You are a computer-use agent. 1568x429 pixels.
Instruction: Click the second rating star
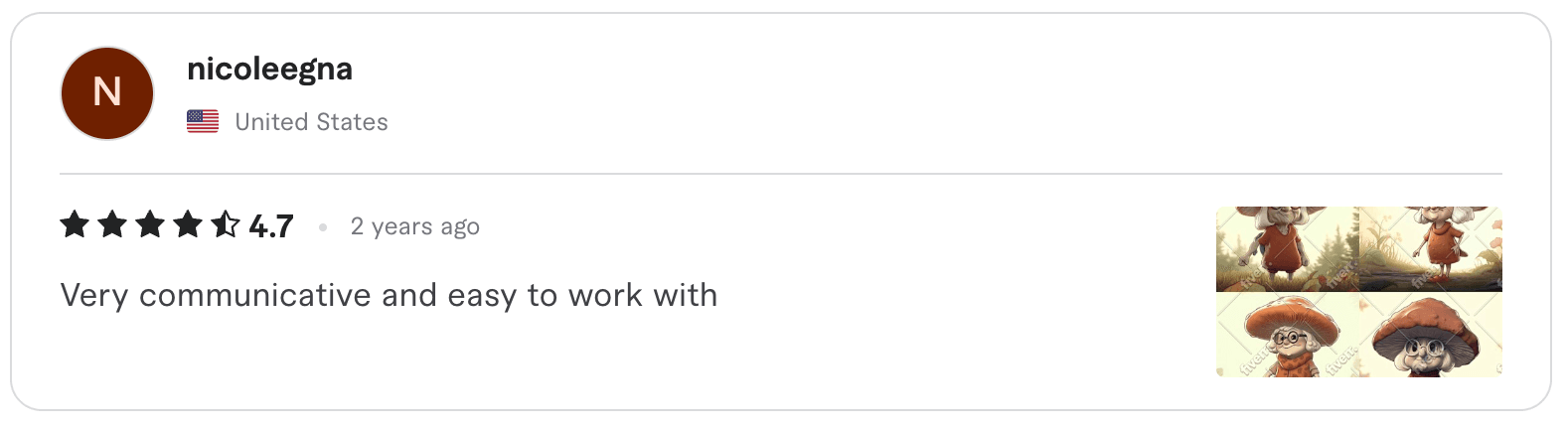[x=112, y=225]
